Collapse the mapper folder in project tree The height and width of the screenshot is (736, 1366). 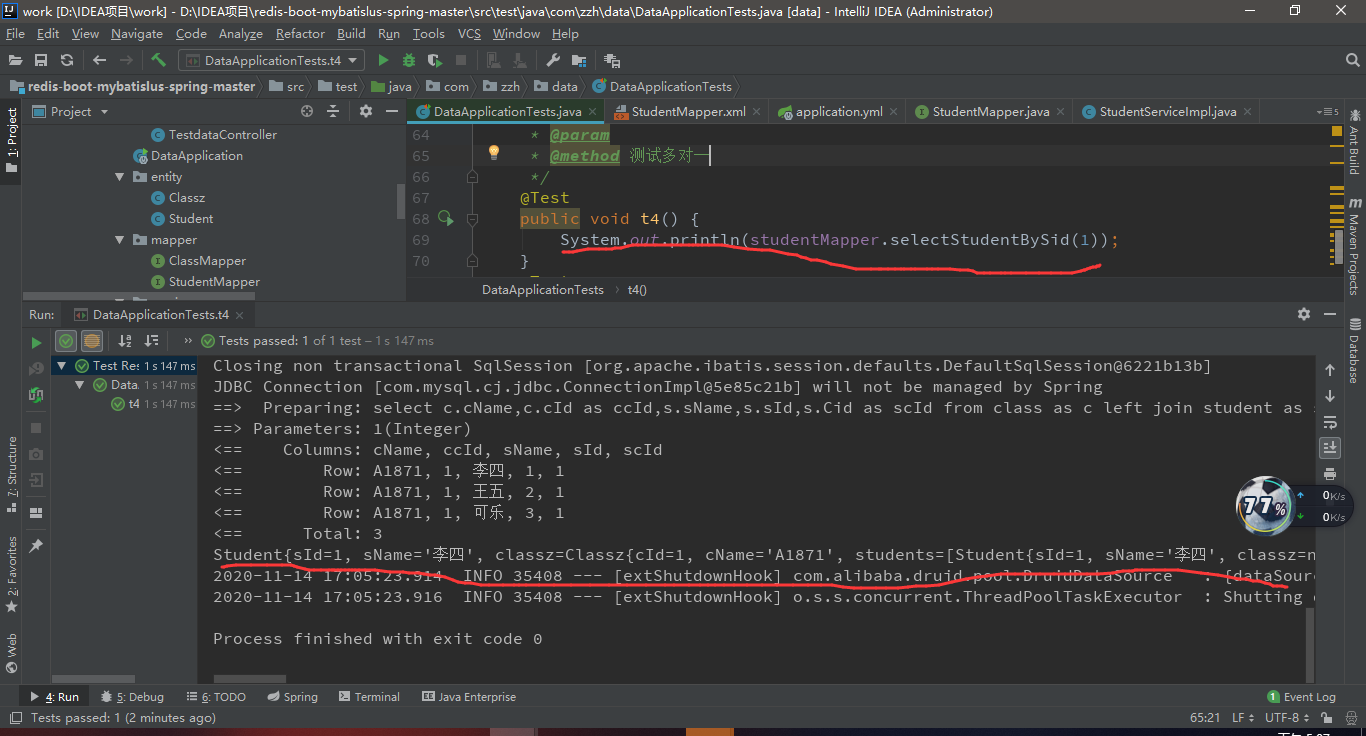pos(119,240)
